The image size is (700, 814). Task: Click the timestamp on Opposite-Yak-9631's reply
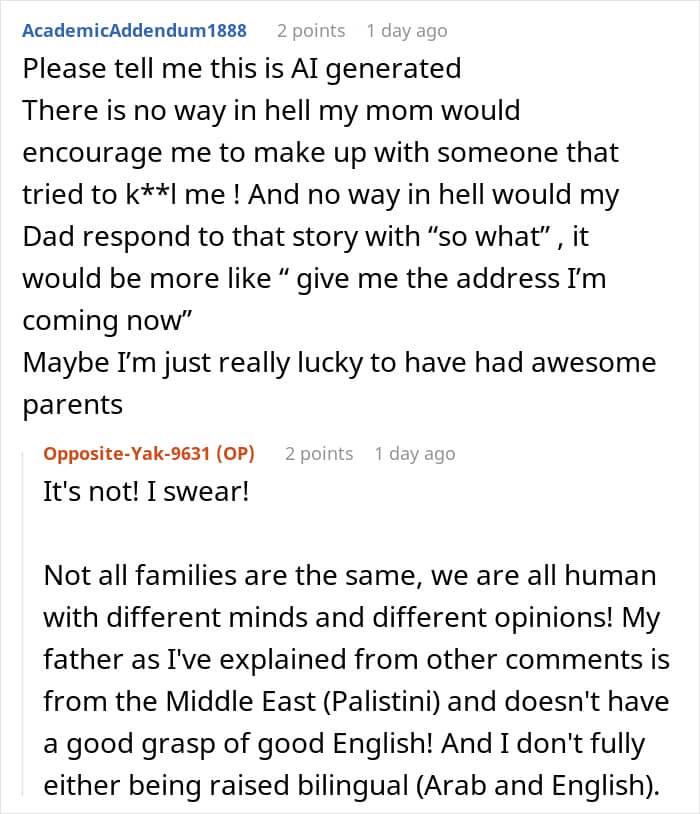(x=414, y=454)
